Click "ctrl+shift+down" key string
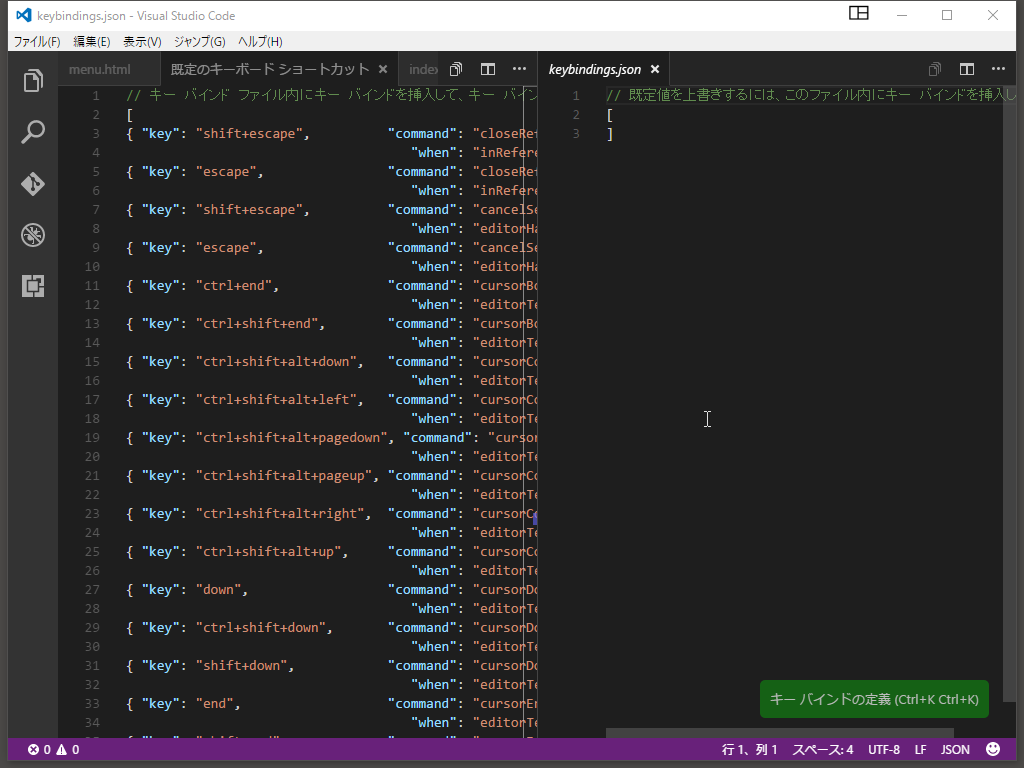Viewport: 1024px width, 768px height. tap(261, 628)
